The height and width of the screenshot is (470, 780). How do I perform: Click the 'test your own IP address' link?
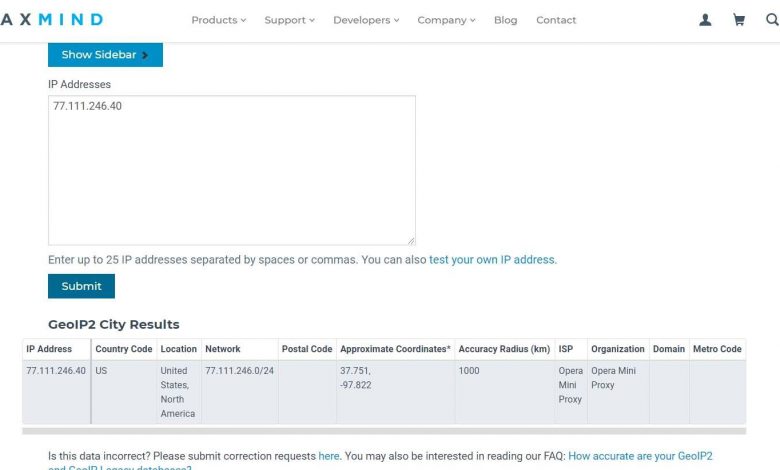pyautogui.click(x=491, y=260)
